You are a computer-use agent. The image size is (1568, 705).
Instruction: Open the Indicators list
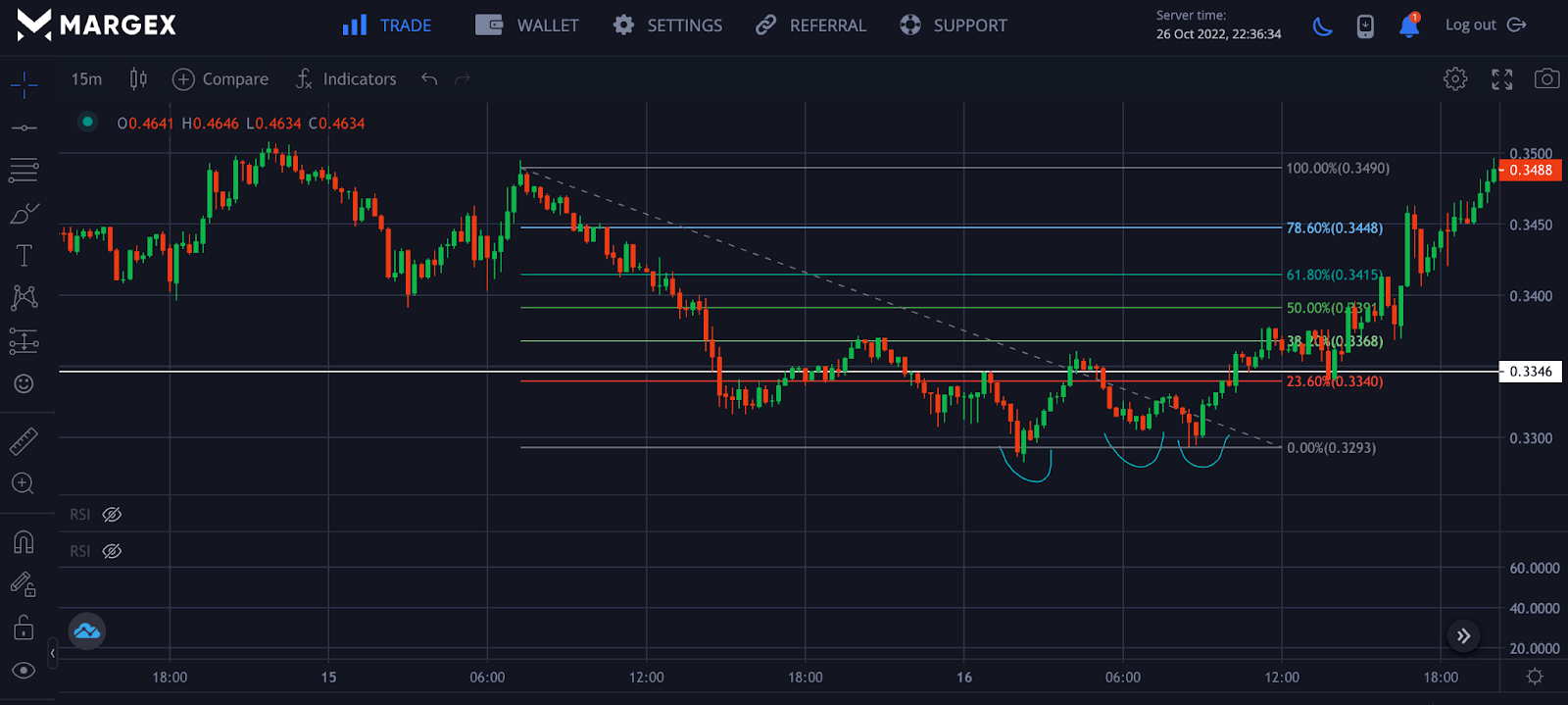[346, 79]
